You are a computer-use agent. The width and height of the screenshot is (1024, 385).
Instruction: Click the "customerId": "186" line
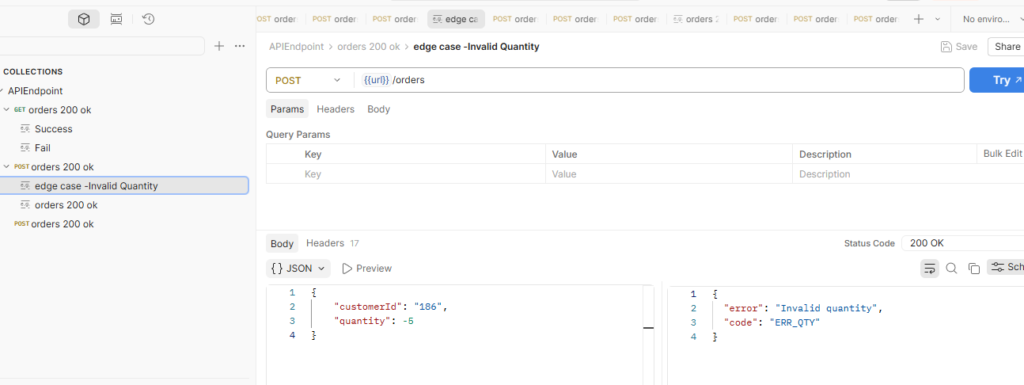point(390,307)
